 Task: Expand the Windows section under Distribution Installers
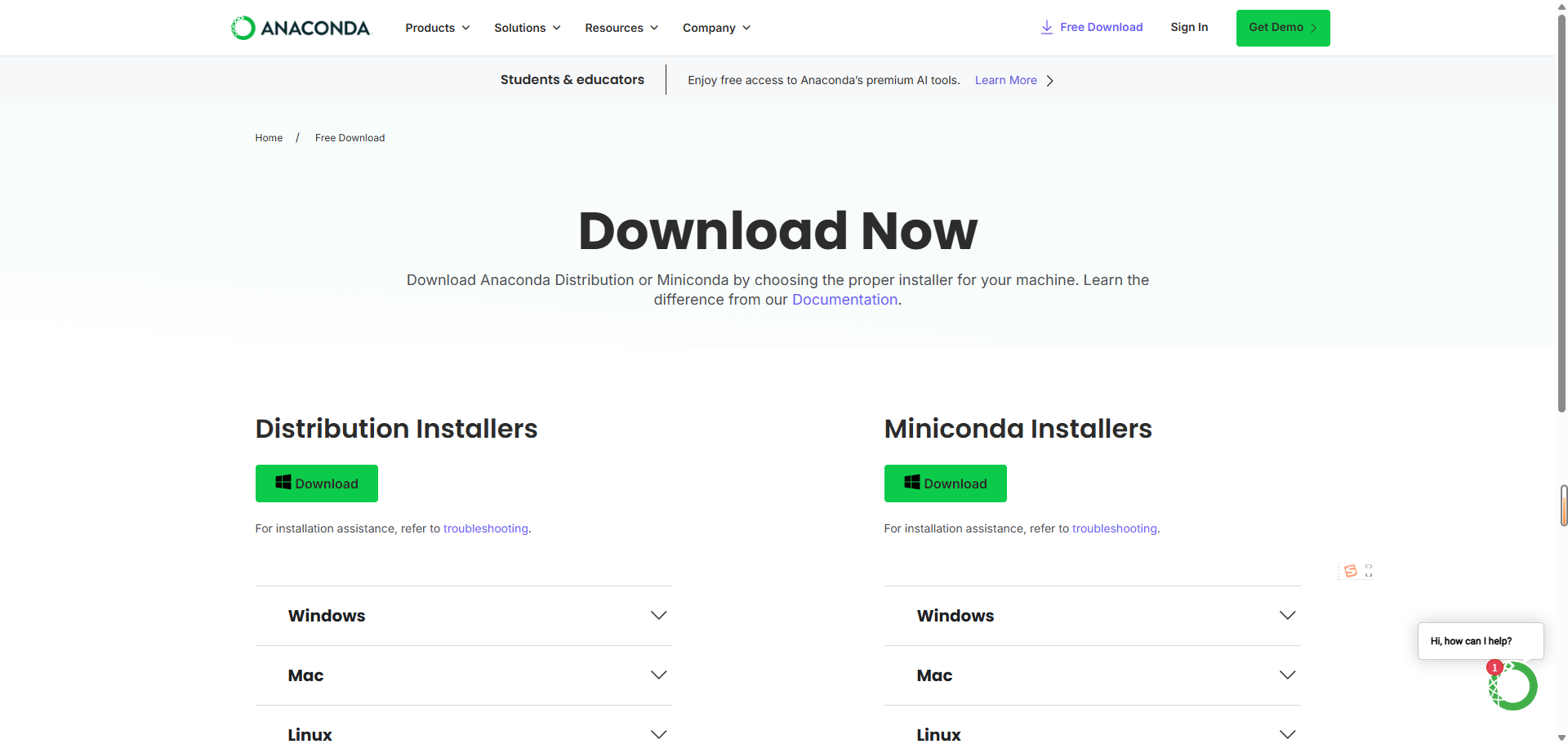464,616
